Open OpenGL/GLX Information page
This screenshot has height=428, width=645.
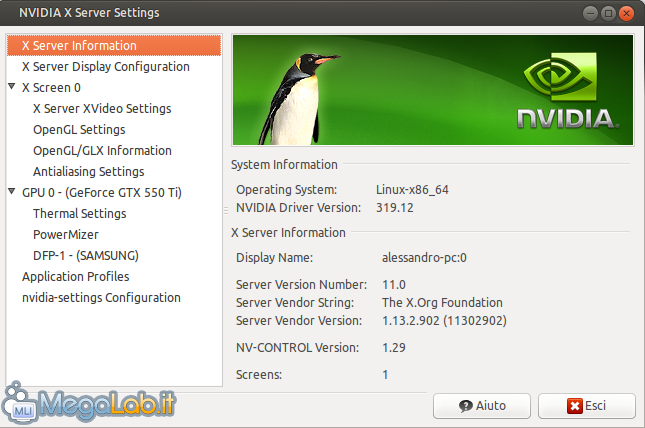(x=102, y=151)
